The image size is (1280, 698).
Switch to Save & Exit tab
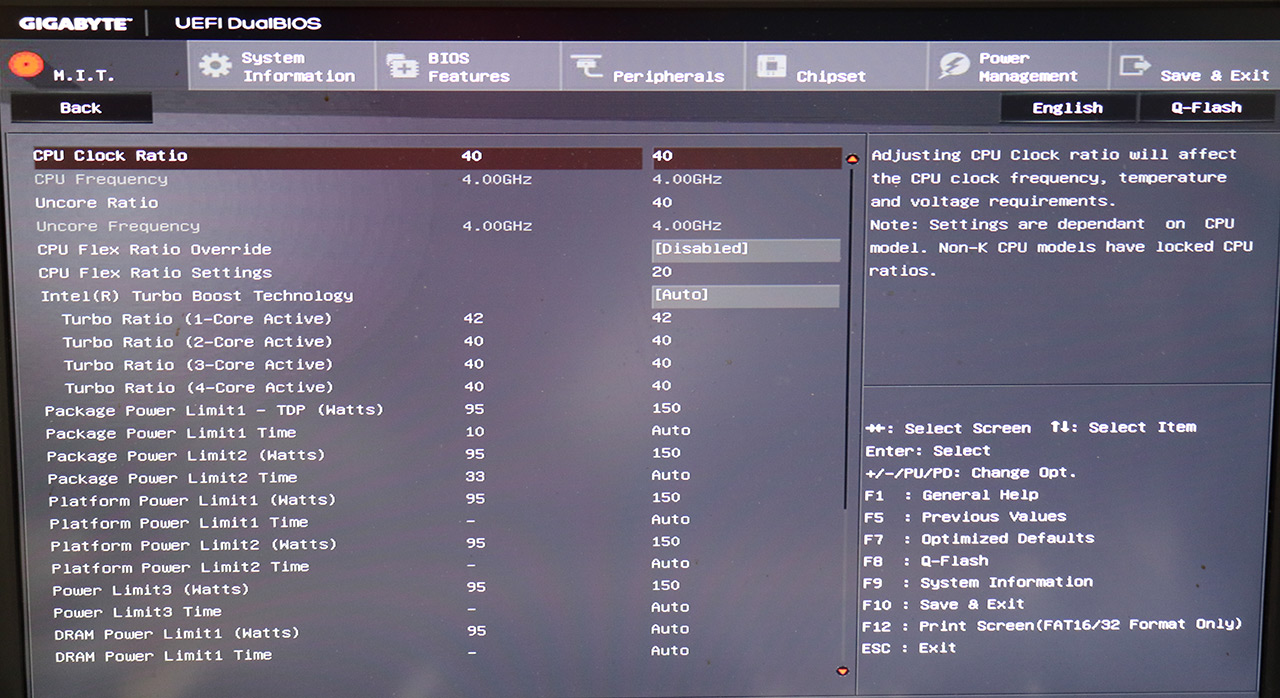coord(1194,67)
